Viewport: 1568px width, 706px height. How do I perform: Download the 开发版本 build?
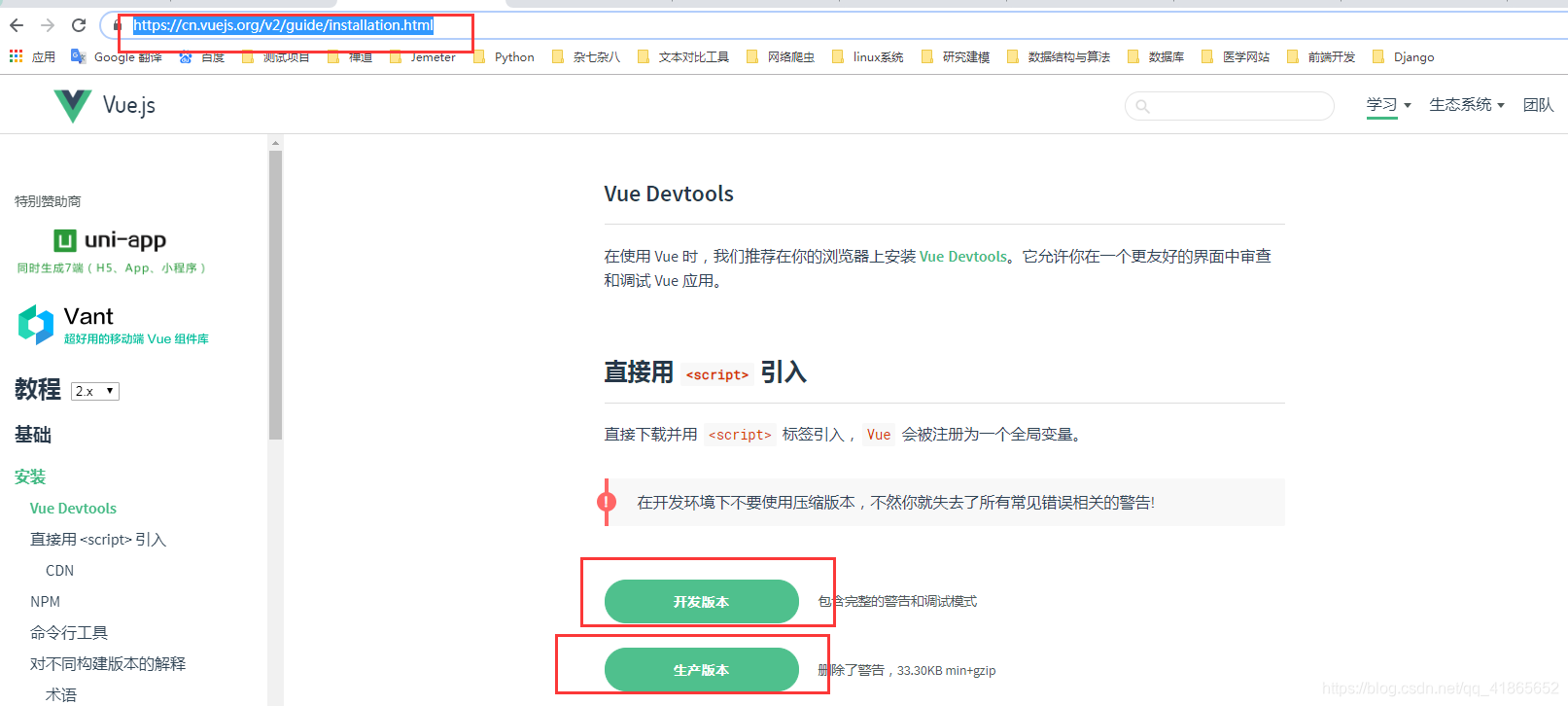[x=702, y=602]
